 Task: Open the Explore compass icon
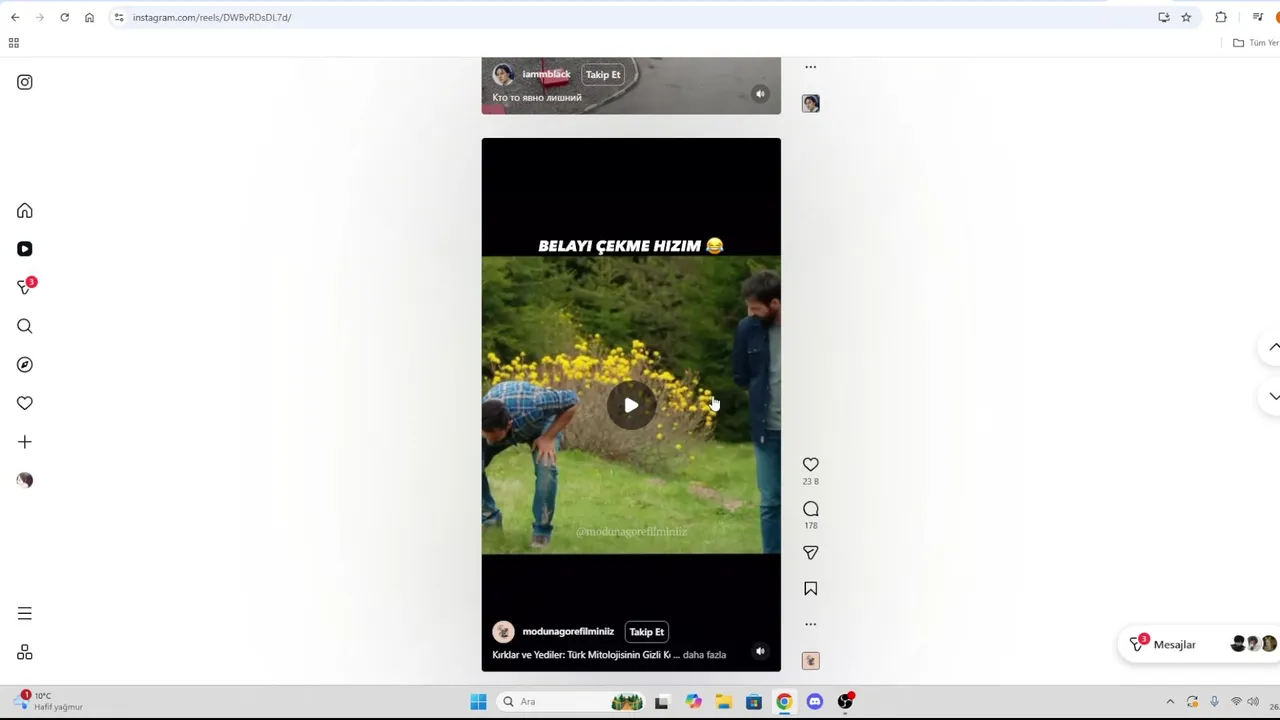point(25,365)
